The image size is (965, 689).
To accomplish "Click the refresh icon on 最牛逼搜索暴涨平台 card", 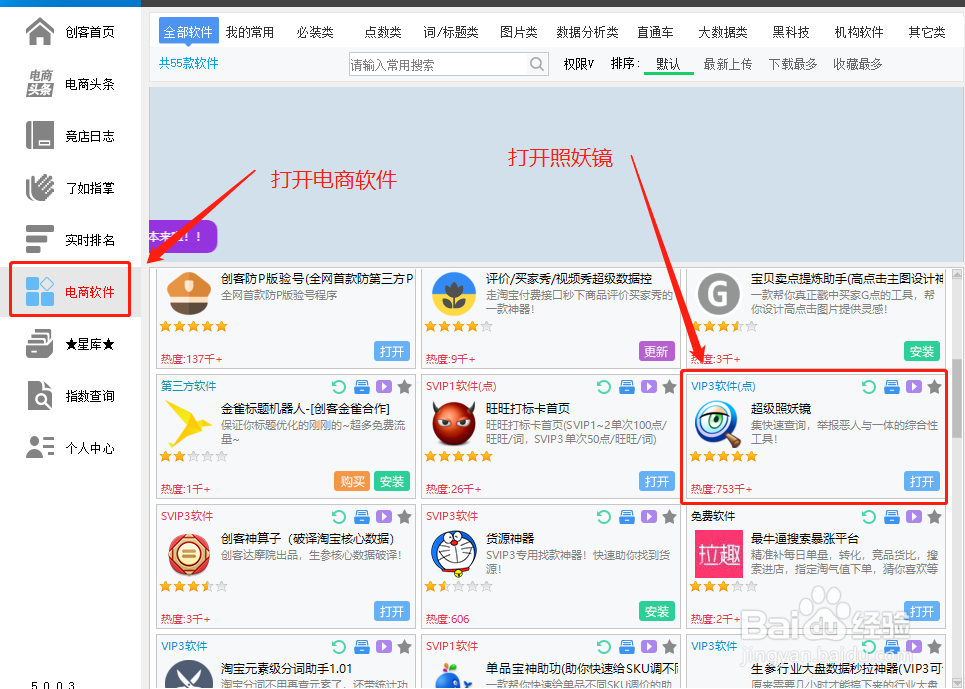I will [868, 517].
